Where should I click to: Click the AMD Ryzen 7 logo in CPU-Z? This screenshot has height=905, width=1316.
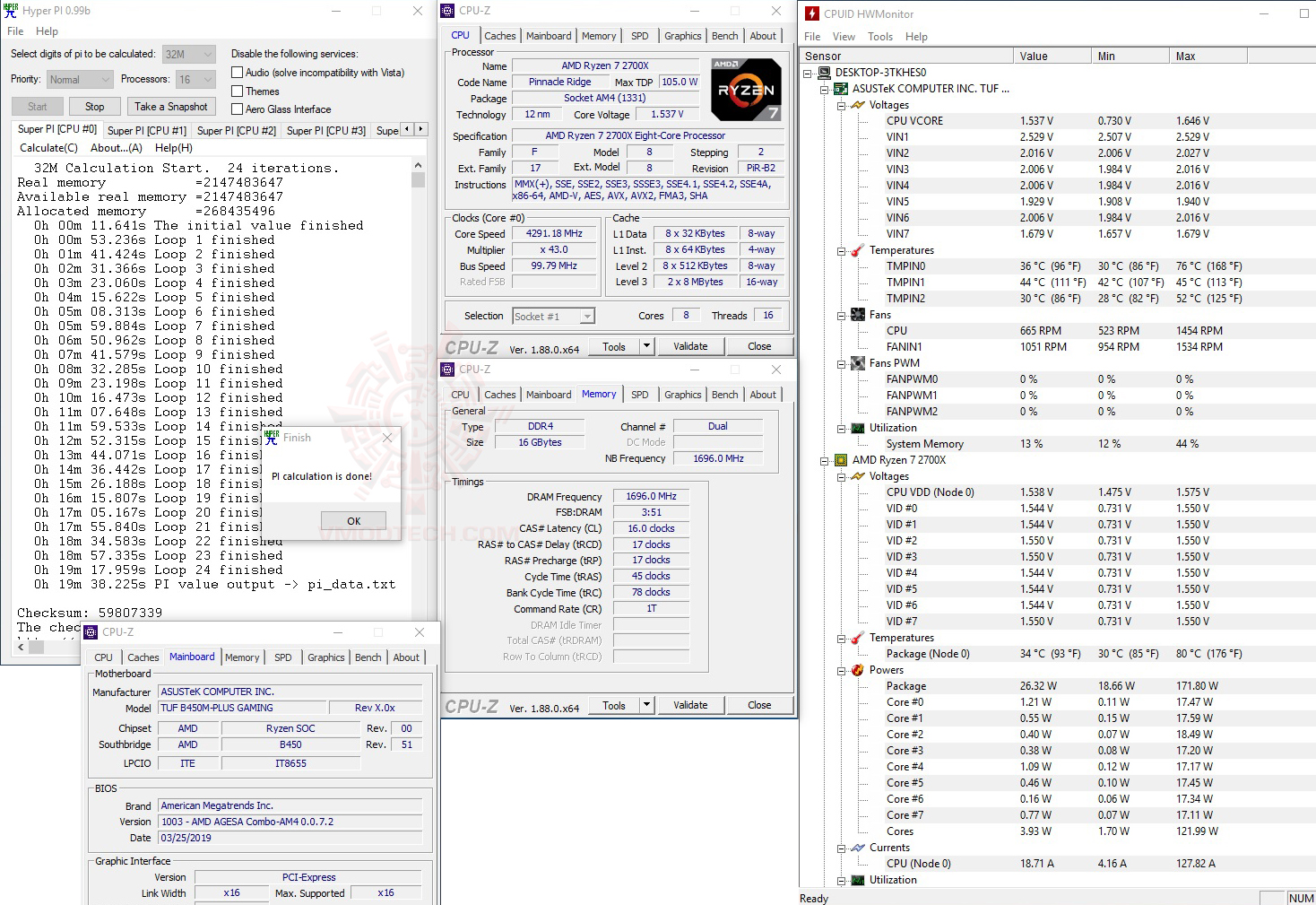(x=746, y=90)
